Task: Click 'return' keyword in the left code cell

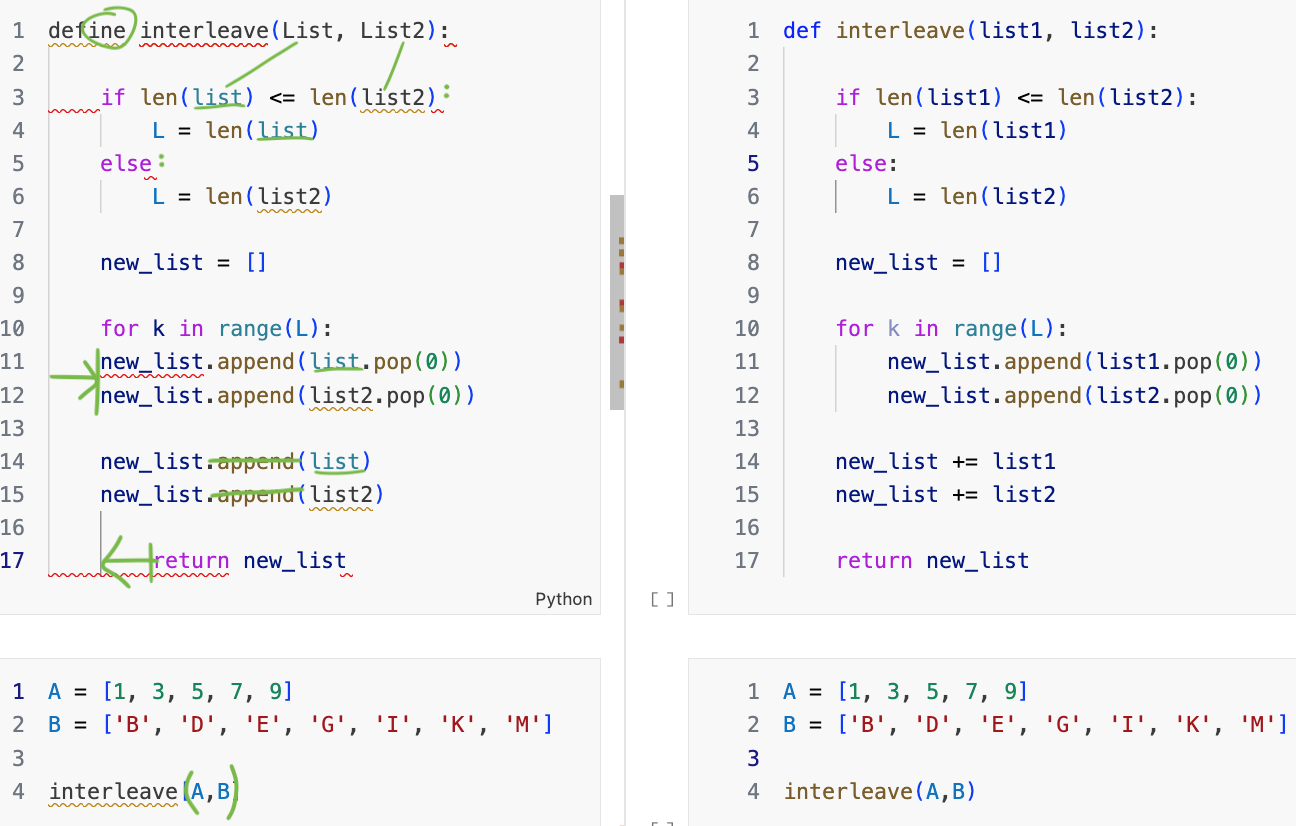Action: [x=191, y=560]
